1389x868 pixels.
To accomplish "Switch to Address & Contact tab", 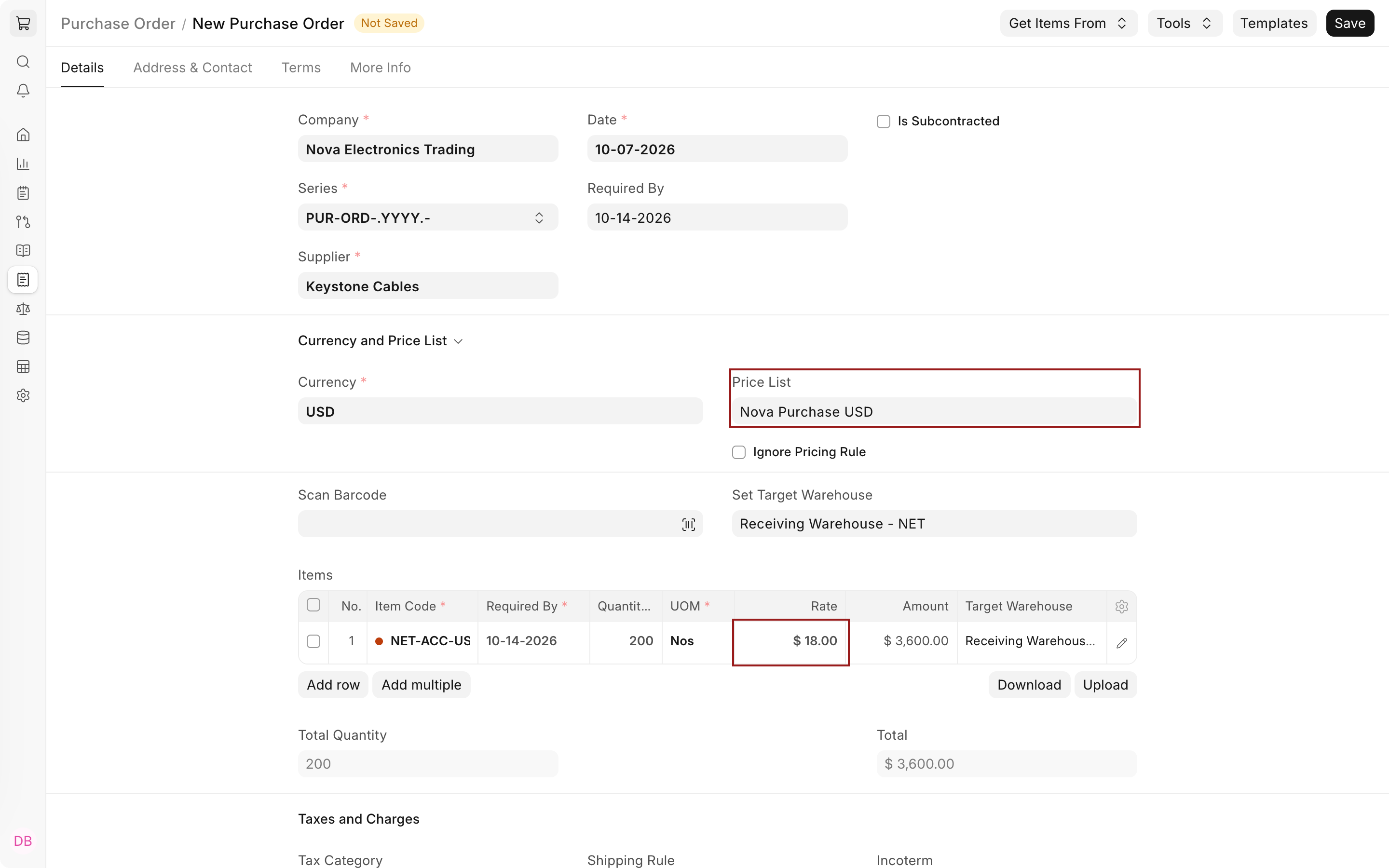I will pyautogui.click(x=192, y=68).
